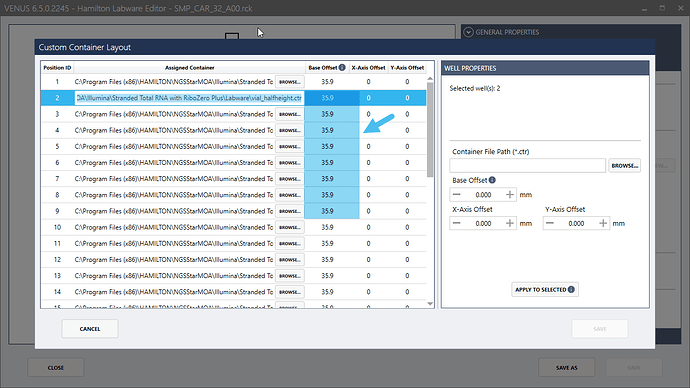Click Y-Axis Offset 0 cell in row 13
The image size is (690, 388).
point(407,276)
